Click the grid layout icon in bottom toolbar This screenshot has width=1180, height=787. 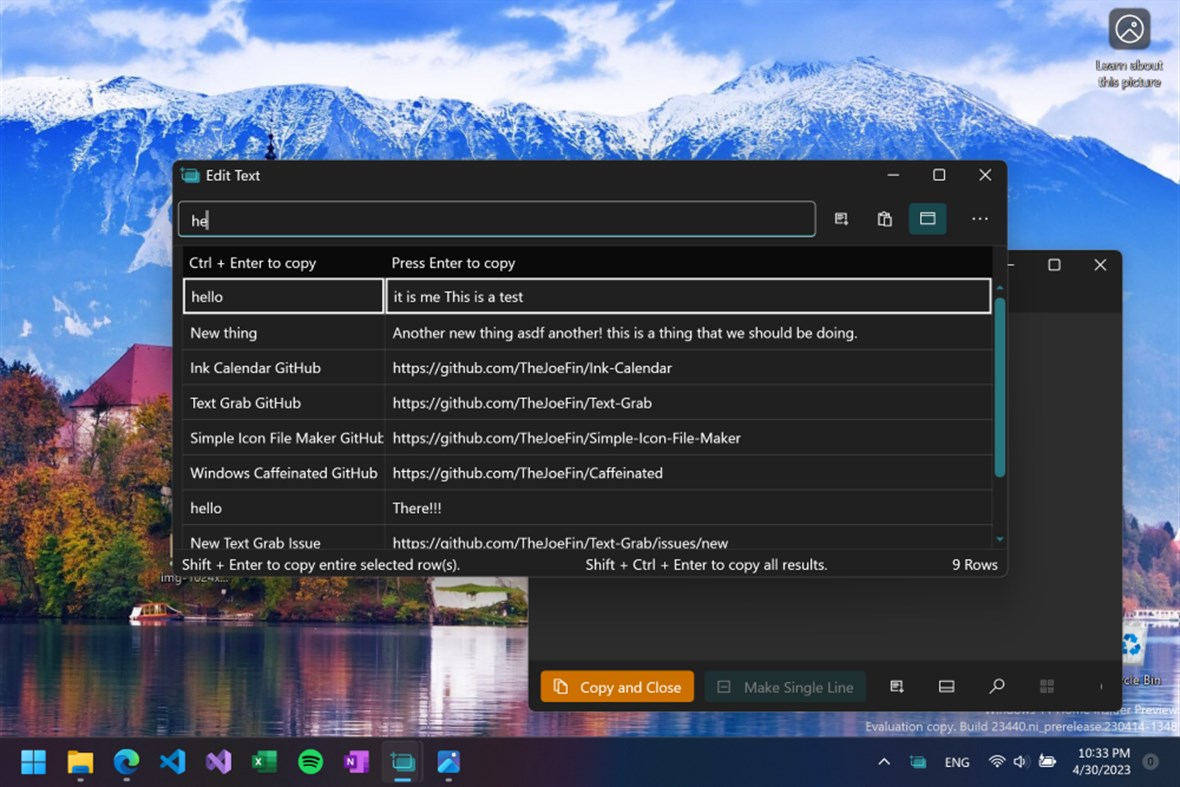click(1047, 686)
